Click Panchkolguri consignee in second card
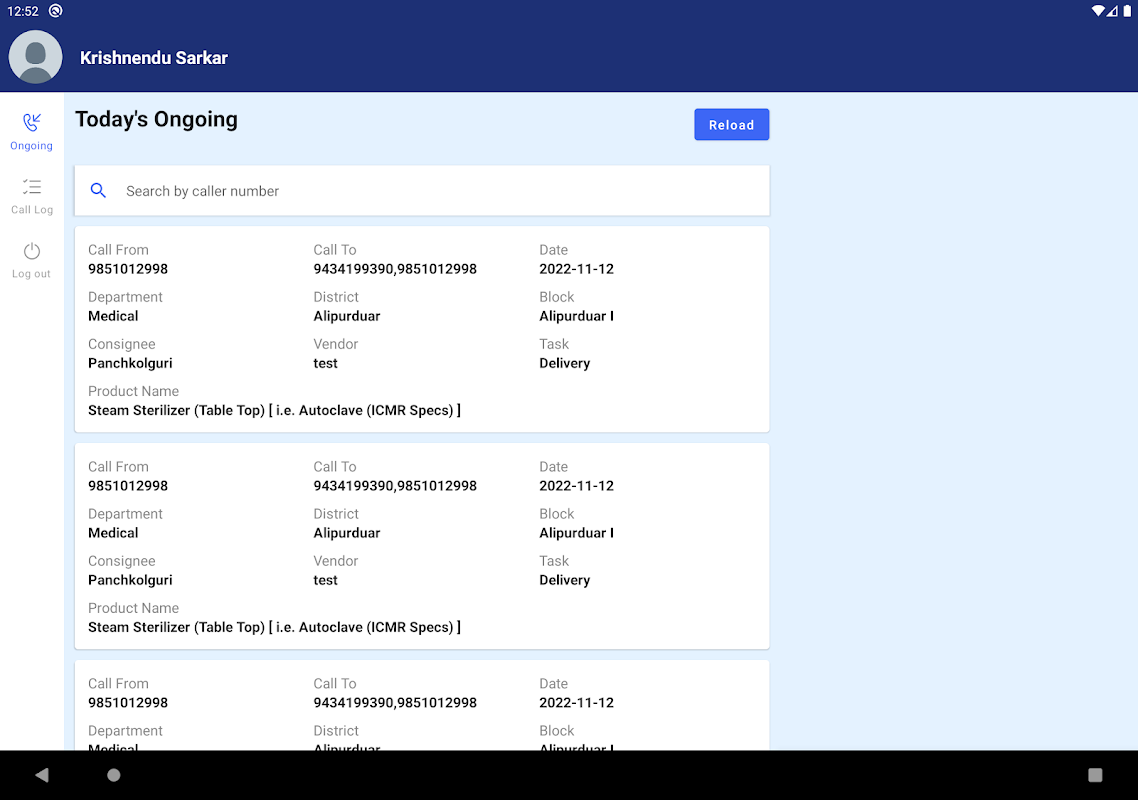 [130, 580]
